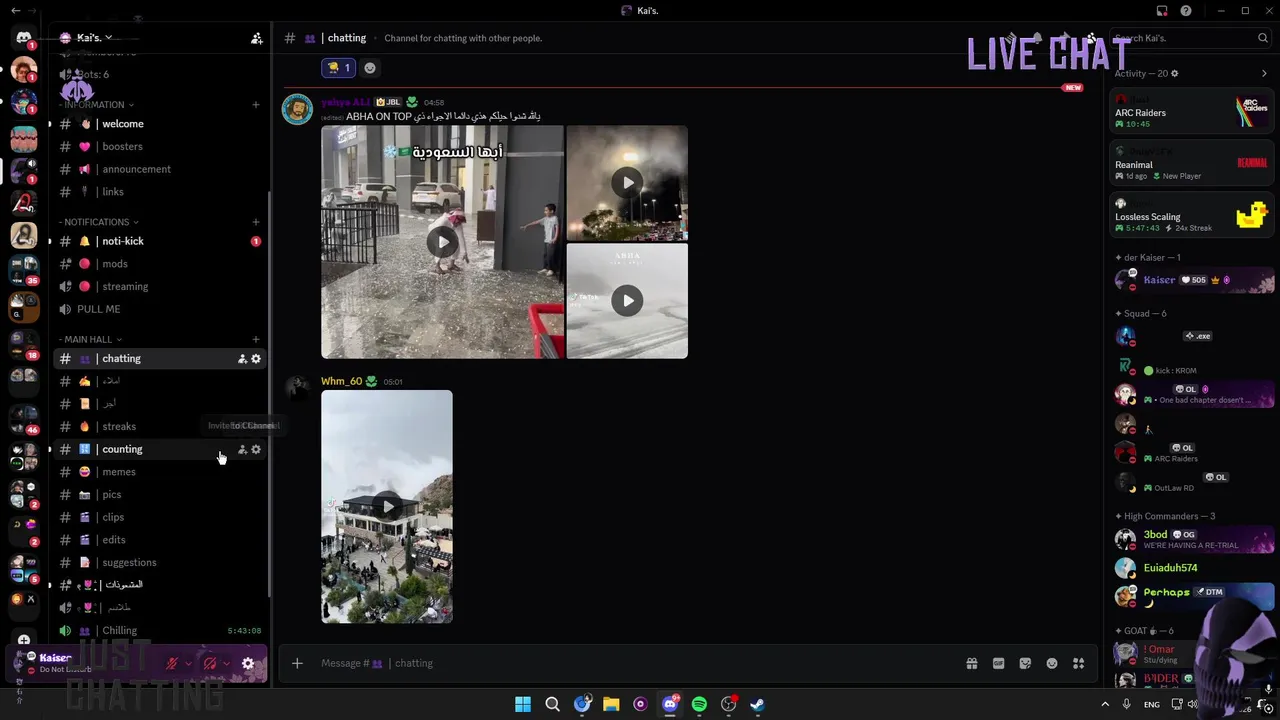The image size is (1280, 720).
Task: Open the Help question-mark icon
Action: [1186, 11]
